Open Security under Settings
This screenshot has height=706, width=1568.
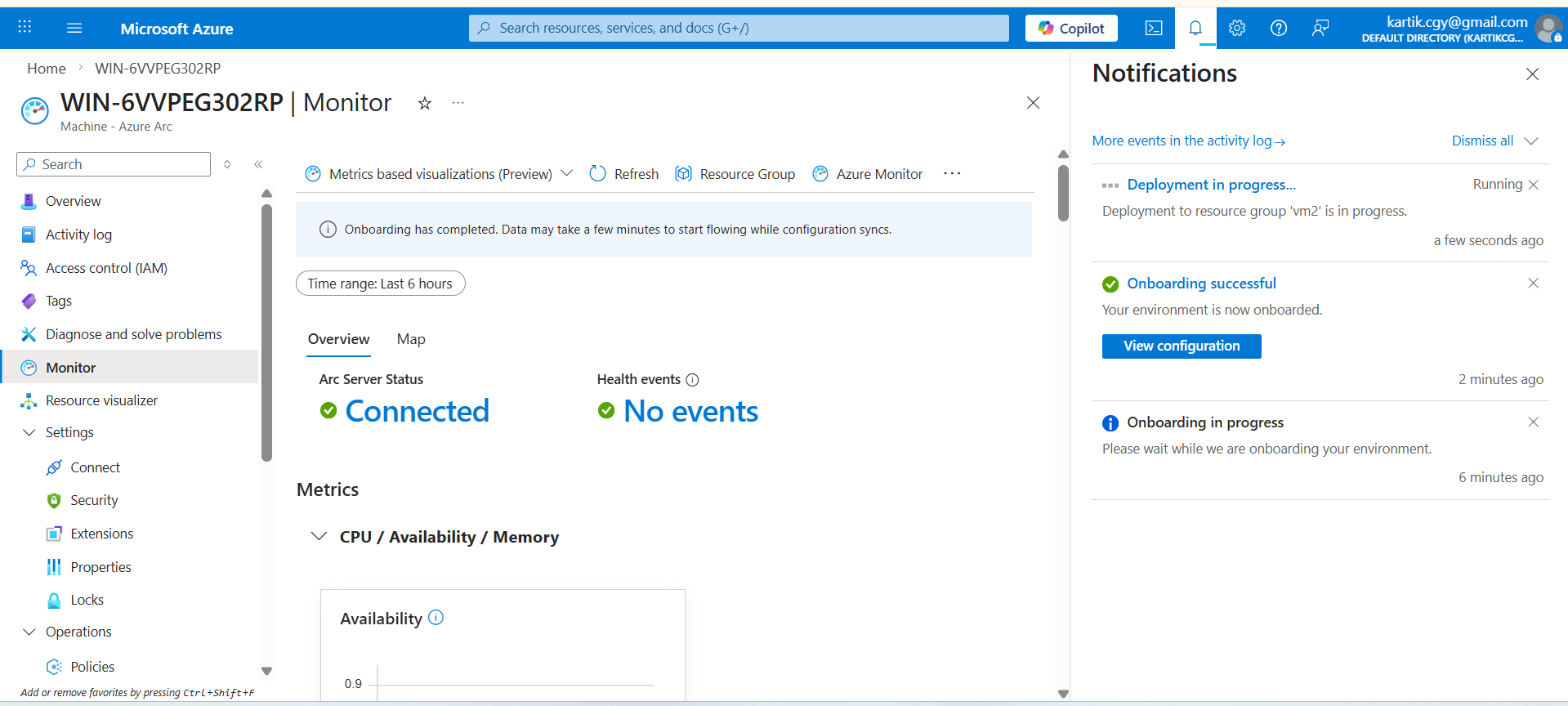pos(94,500)
